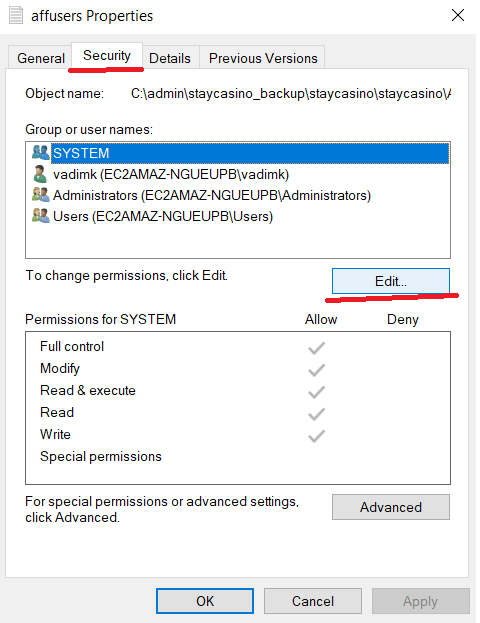Click the Object name path text
Screen dimensions: 480x623
click(x=291, y=93)
